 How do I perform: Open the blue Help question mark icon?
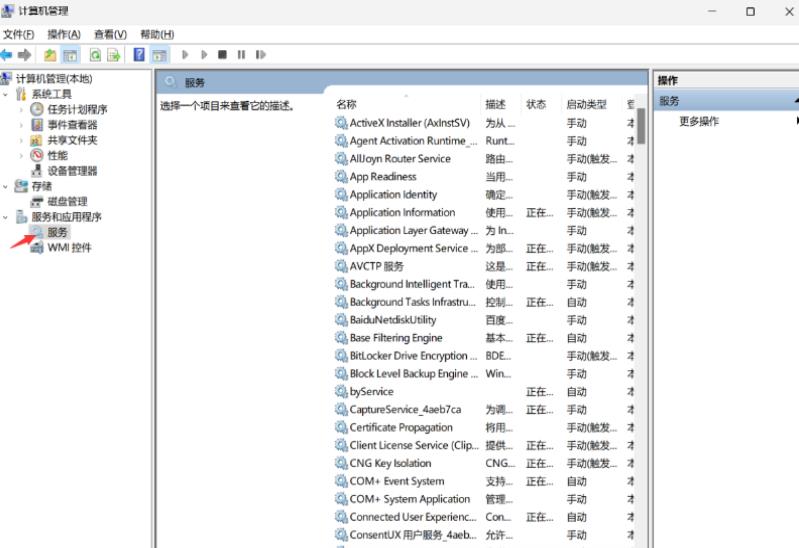pos(139,55)
